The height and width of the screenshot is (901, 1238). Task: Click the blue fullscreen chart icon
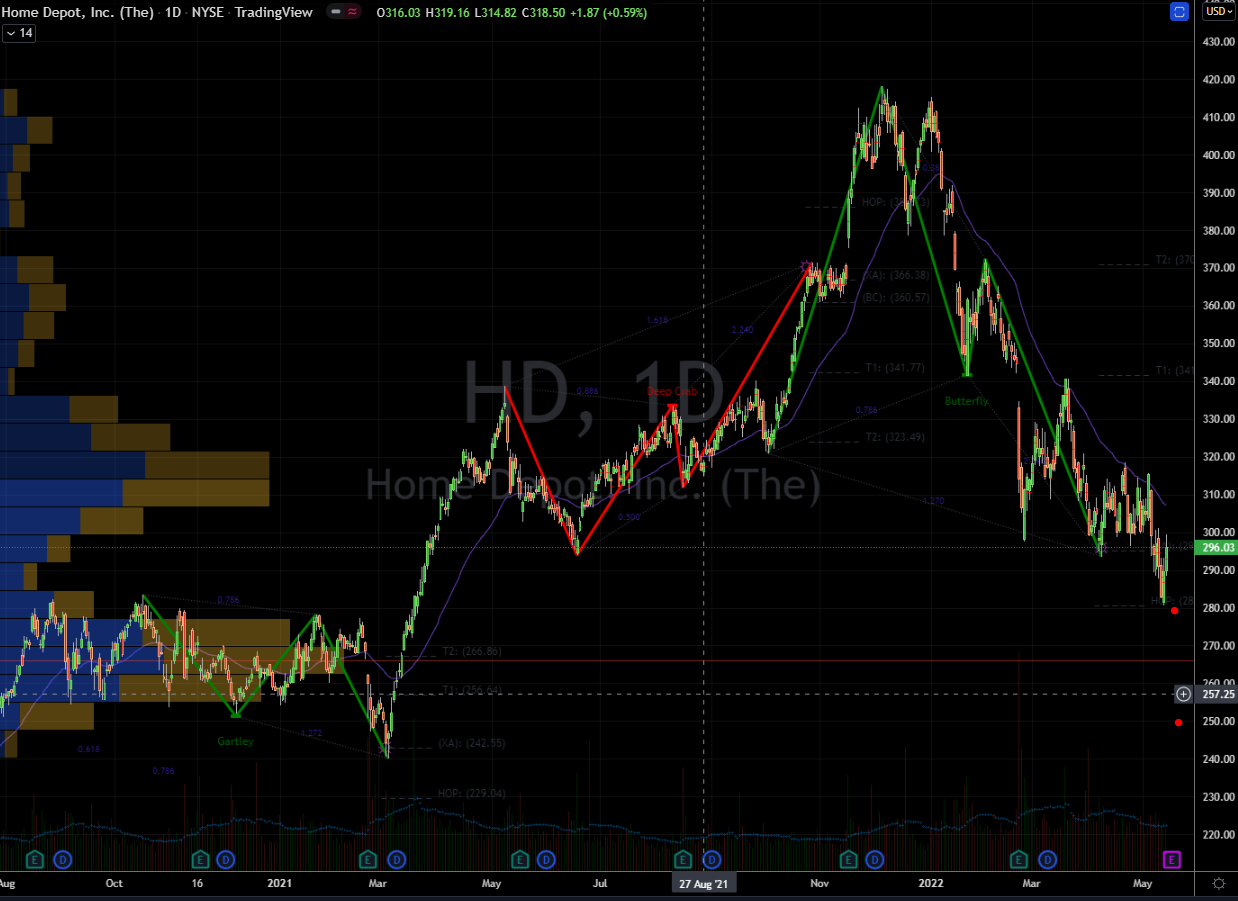(x=1179, y=12)
